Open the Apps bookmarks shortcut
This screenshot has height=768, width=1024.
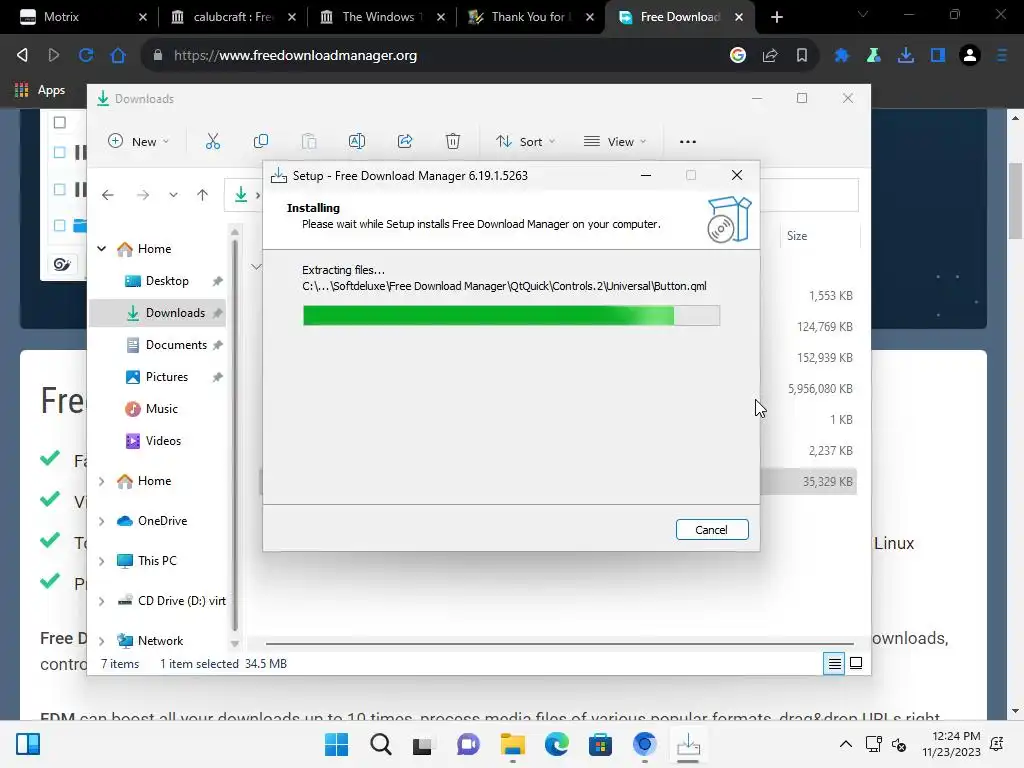click(40, 90)
